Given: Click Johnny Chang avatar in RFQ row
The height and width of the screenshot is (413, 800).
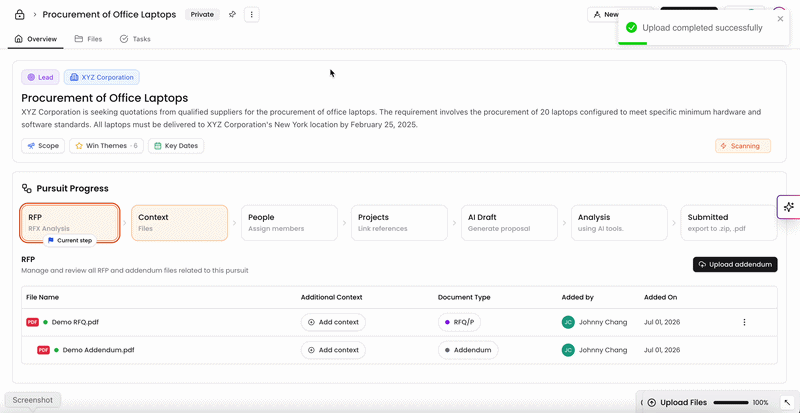Looking at the screenshot, I should click(x=568, y=322).
